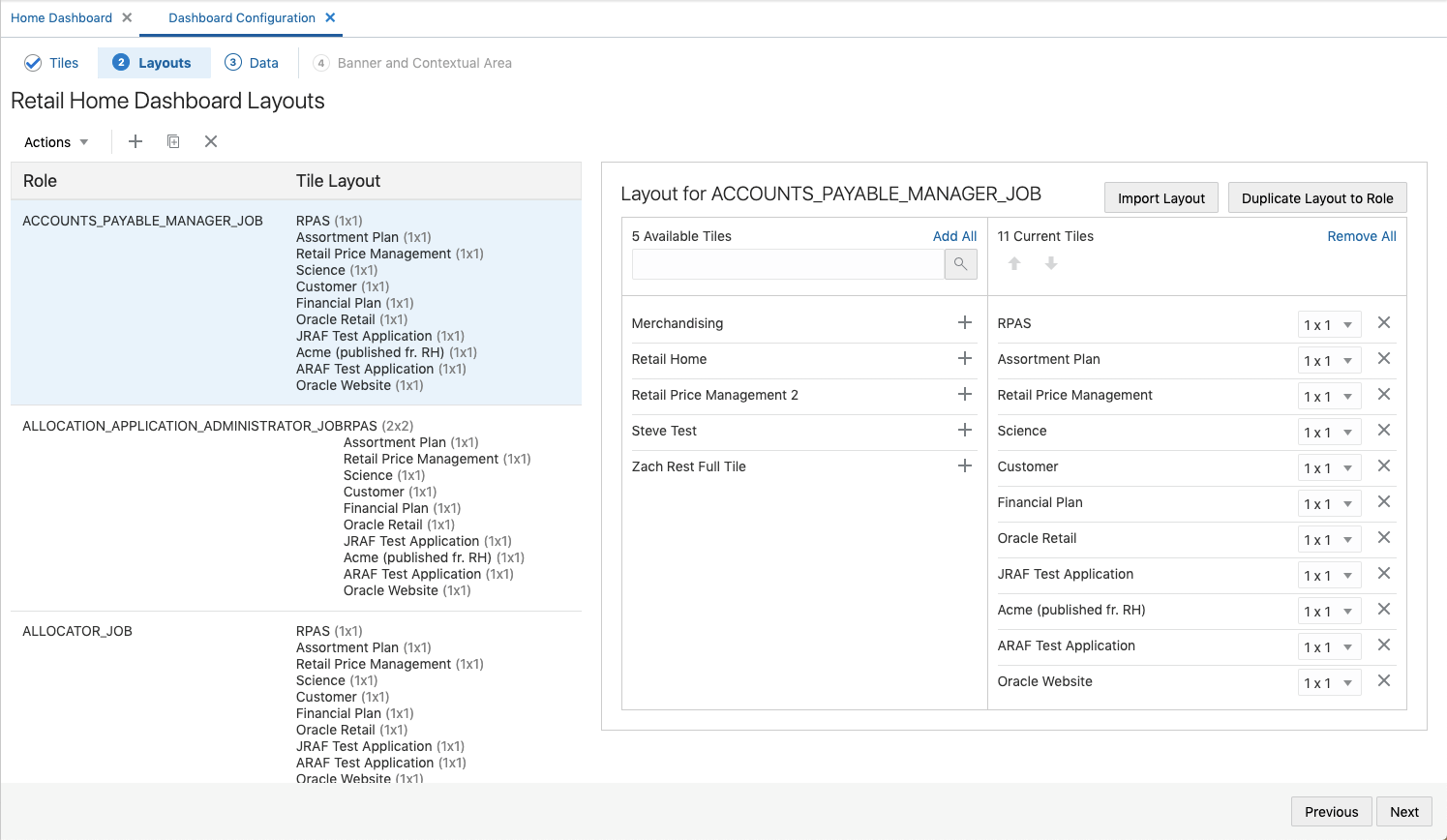Click the move-up arrow above Current Tiles
Image resolution: width=1447 pixels, height=840 pixels.
(1014, 263)
